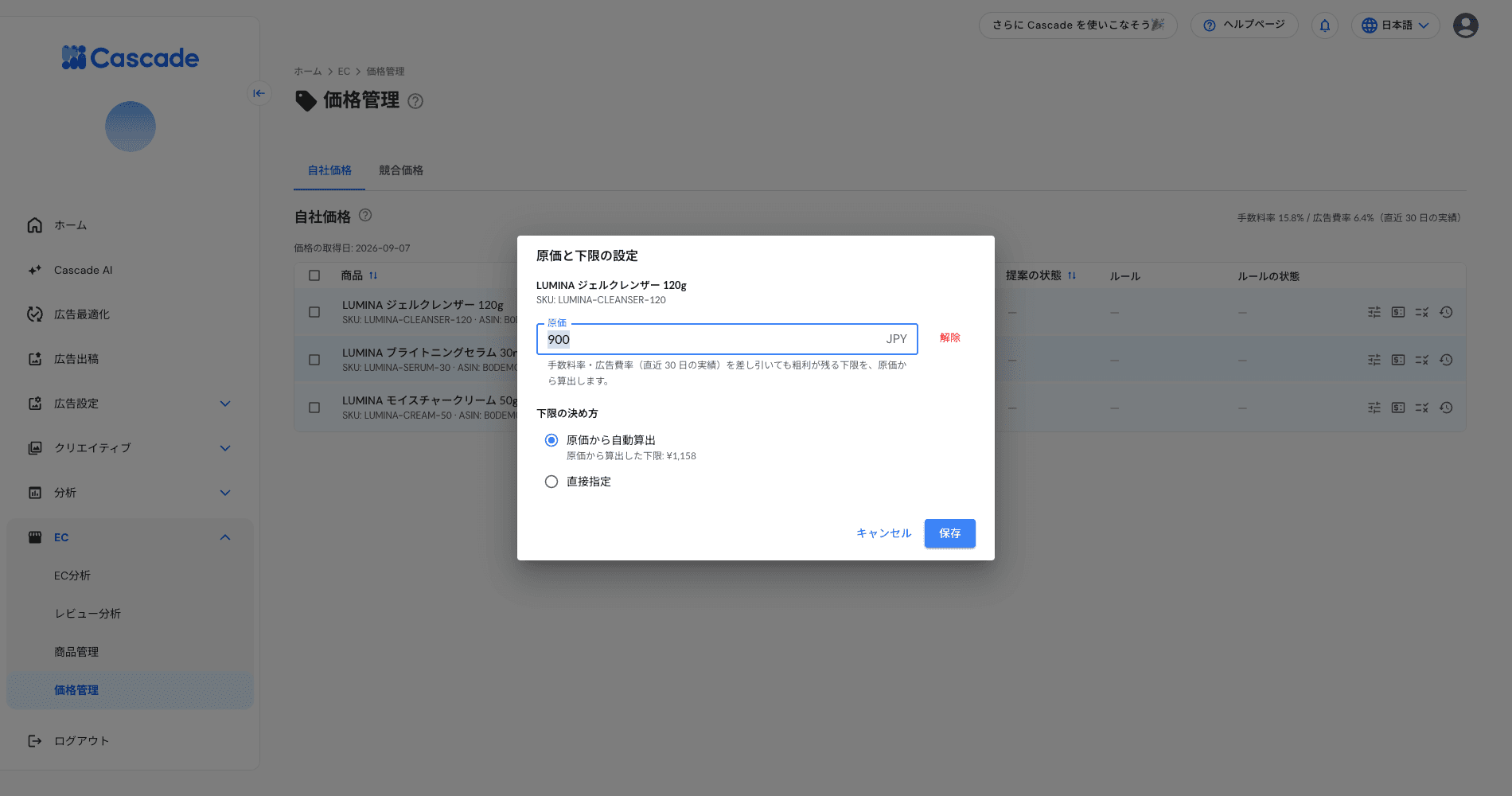The image size is (1512, 796).
Task: Open the notifications bell
Action: pyautogui.click(x=1325, y=25)
